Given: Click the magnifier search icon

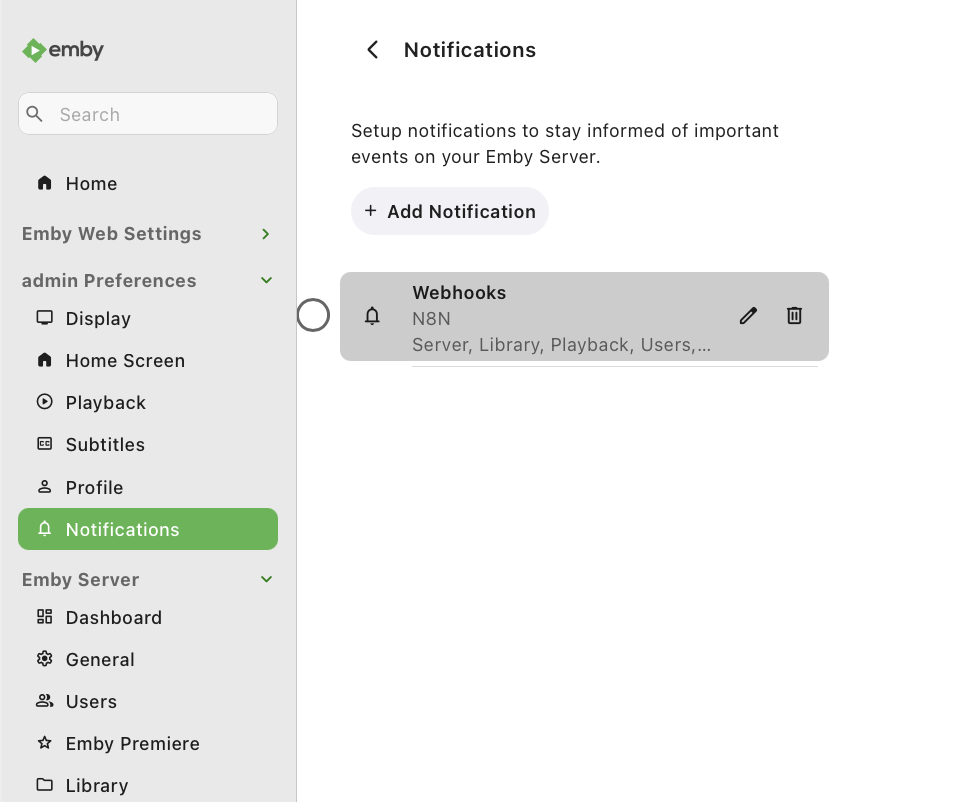Looking at the screenshot, I should 35,114.
